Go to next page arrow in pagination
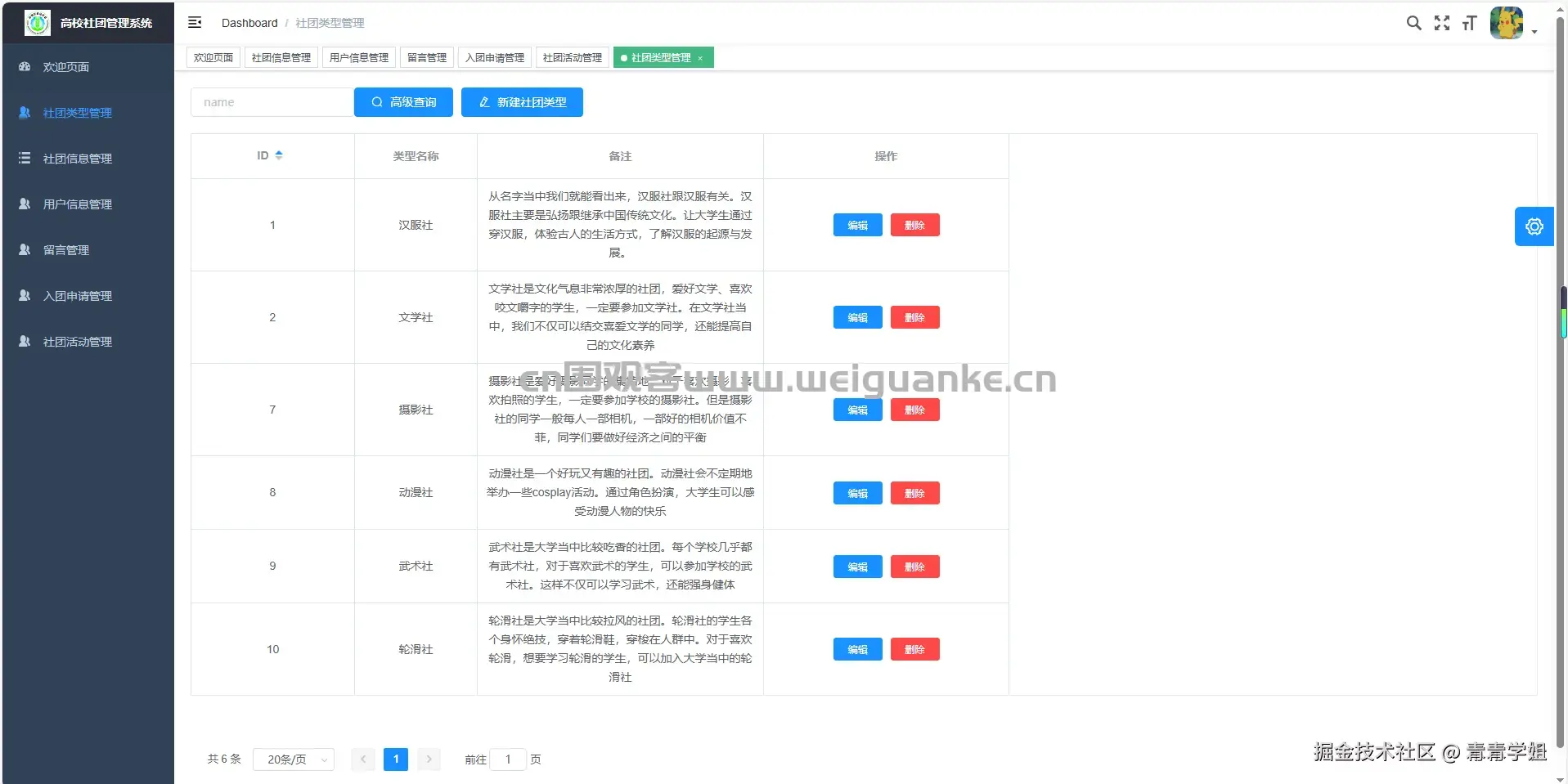The width and height of the screenshot is (1568, 784). 429,759
